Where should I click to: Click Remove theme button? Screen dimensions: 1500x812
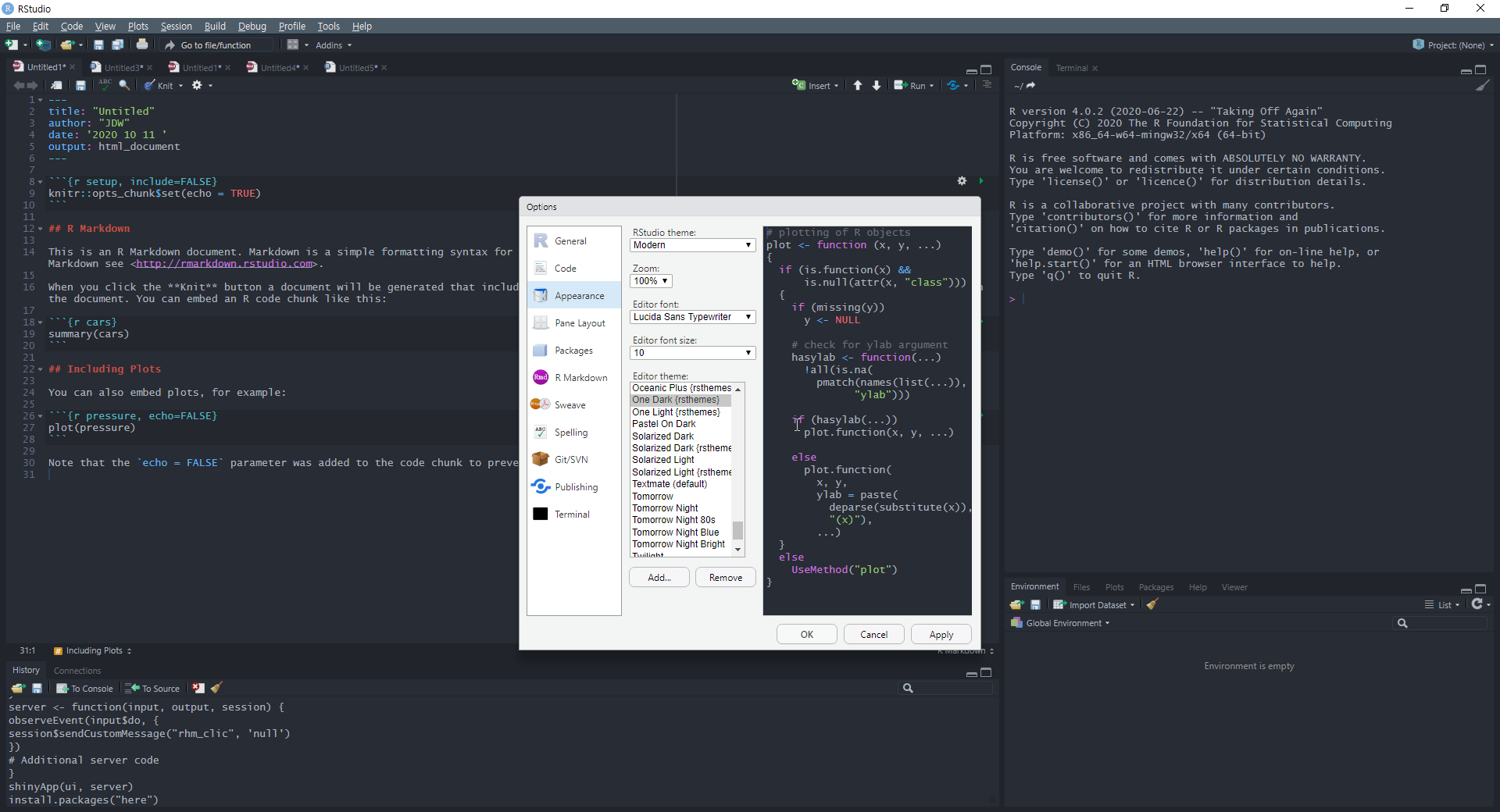click(726, 577)
